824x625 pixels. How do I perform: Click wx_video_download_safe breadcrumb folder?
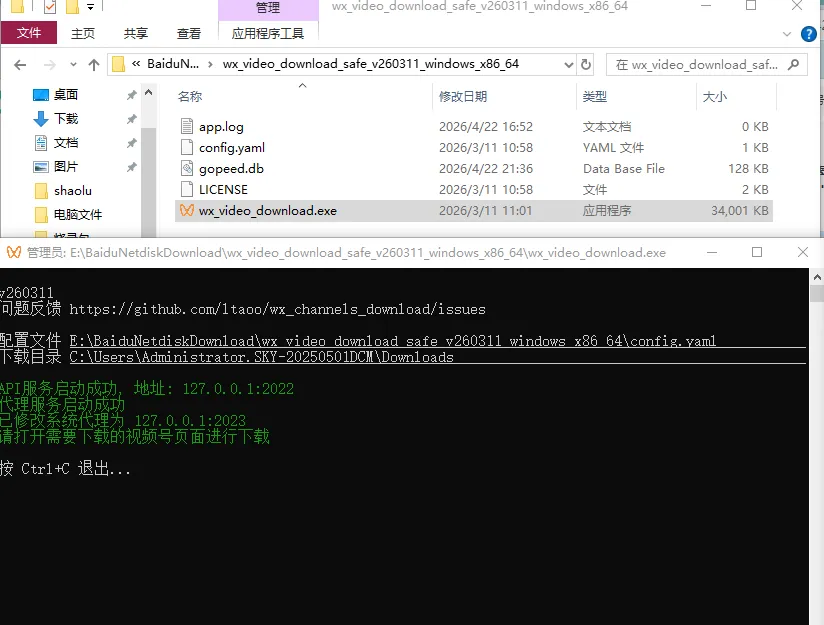click(x=370, y=64)
